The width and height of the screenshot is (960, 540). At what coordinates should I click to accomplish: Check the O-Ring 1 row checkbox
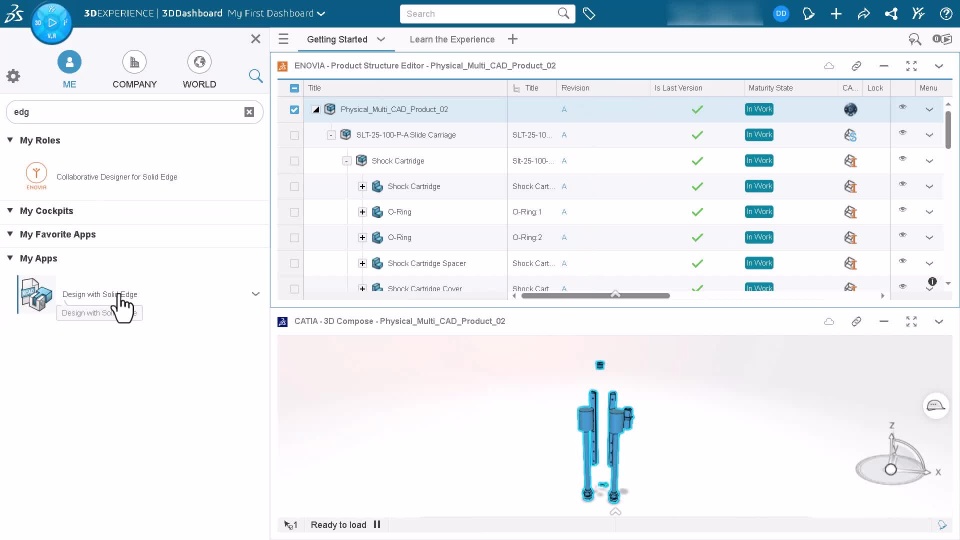[294, 212]
